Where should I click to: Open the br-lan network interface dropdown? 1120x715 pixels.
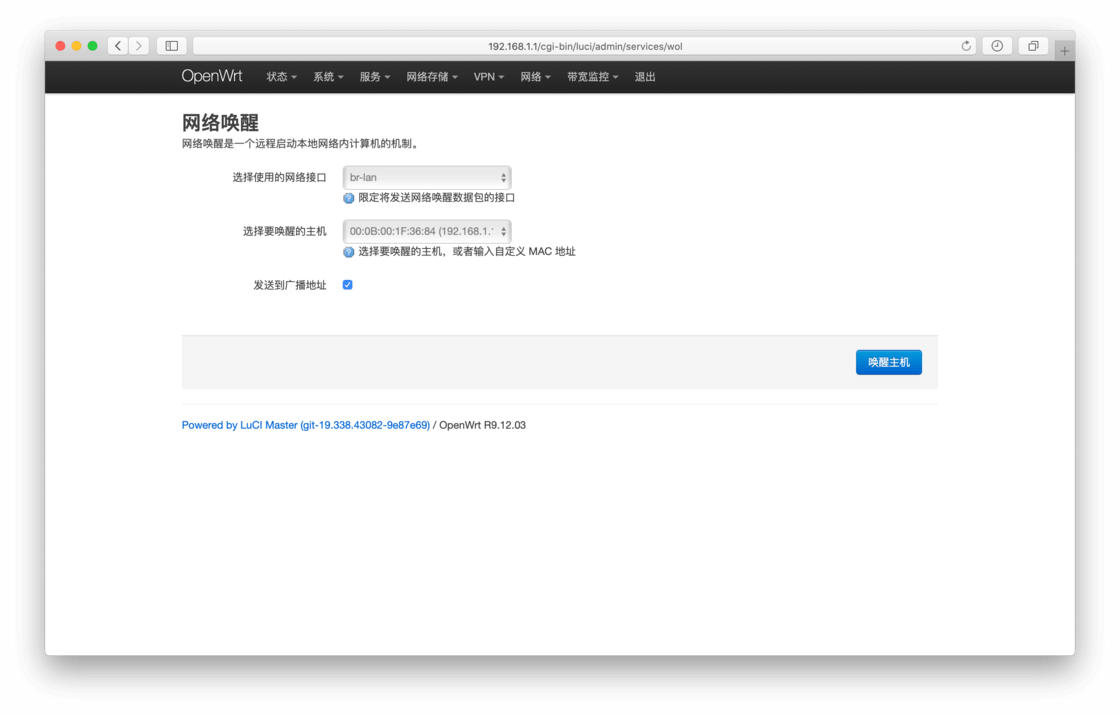pyautogui.click(x=427, y=177)
